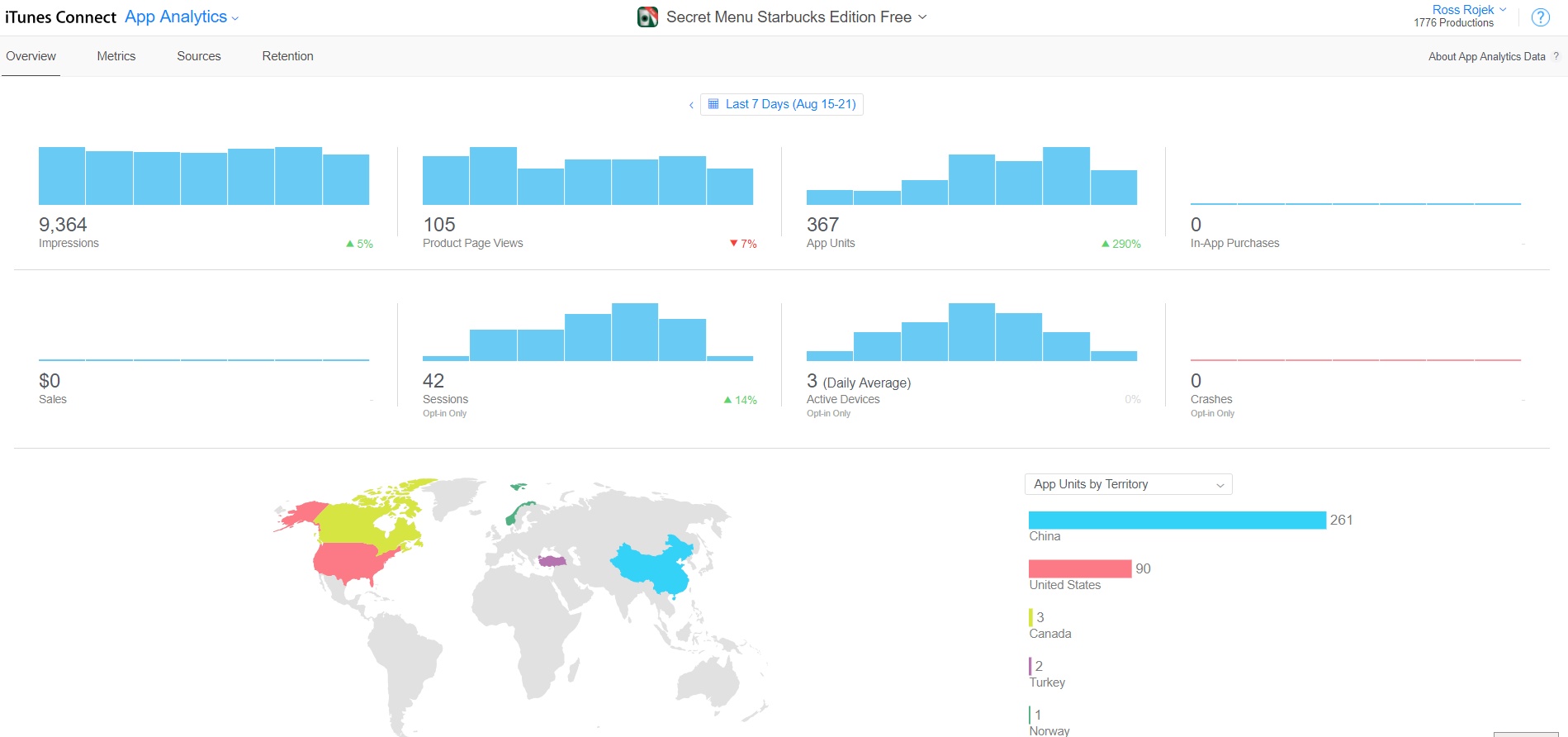Screen dimensions: 1568x737
Task: Click the China territory label
Action: click(1045, 536)
